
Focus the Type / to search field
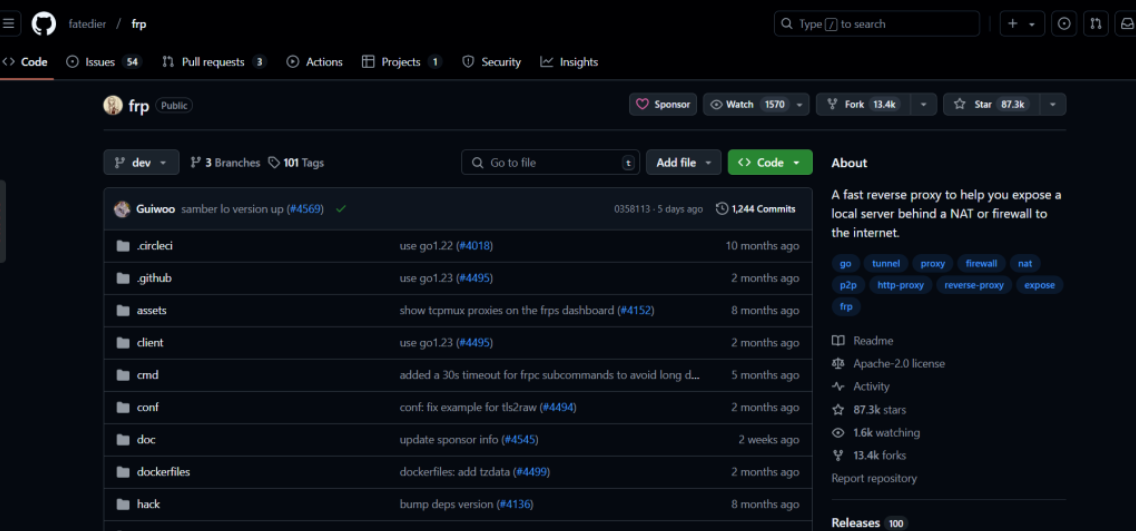tap(877, 24)
